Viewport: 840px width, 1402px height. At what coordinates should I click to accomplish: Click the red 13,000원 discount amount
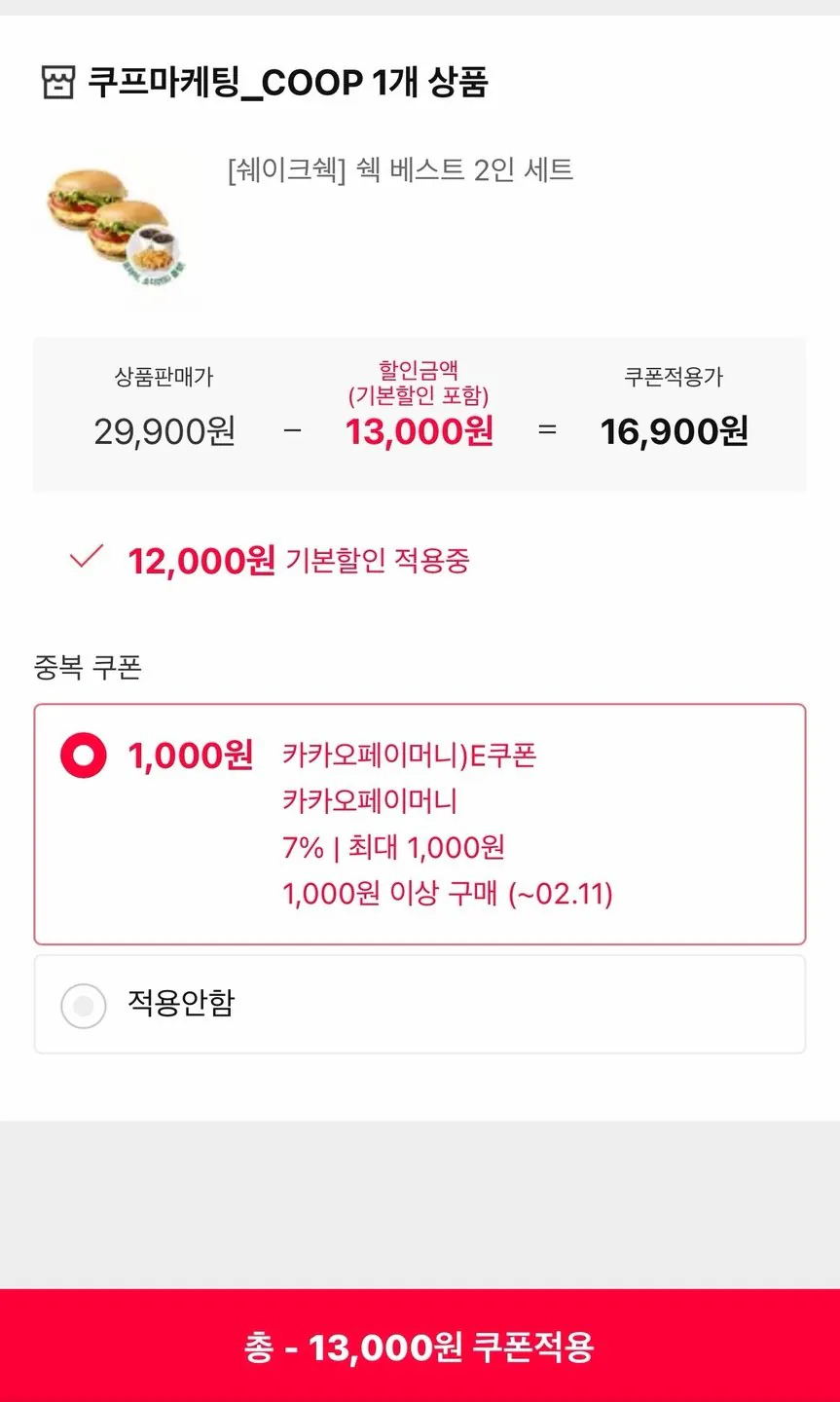420,431
